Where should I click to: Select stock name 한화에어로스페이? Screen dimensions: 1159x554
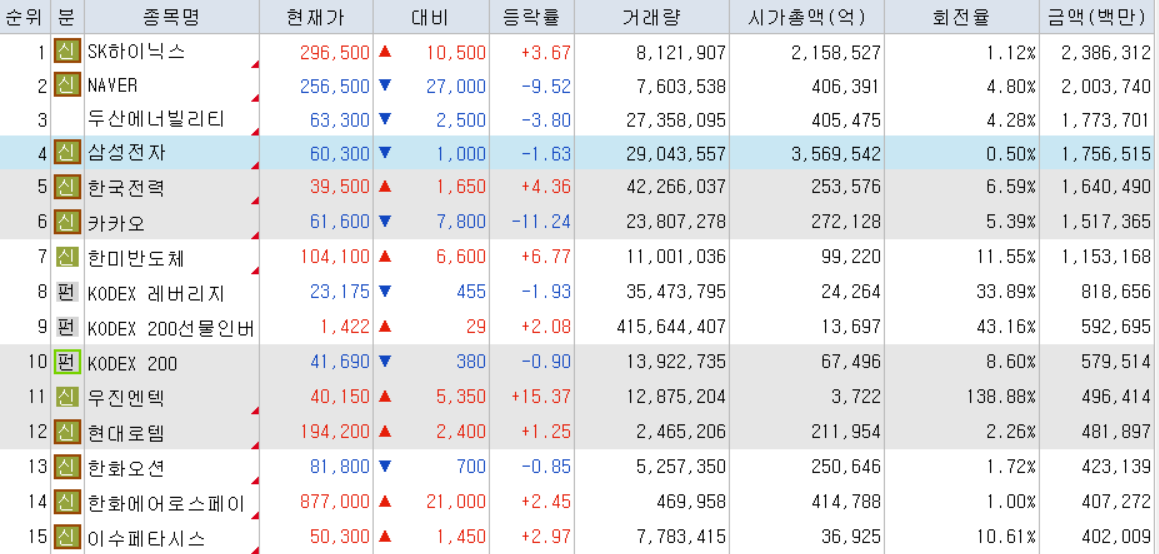click(166, 502)
